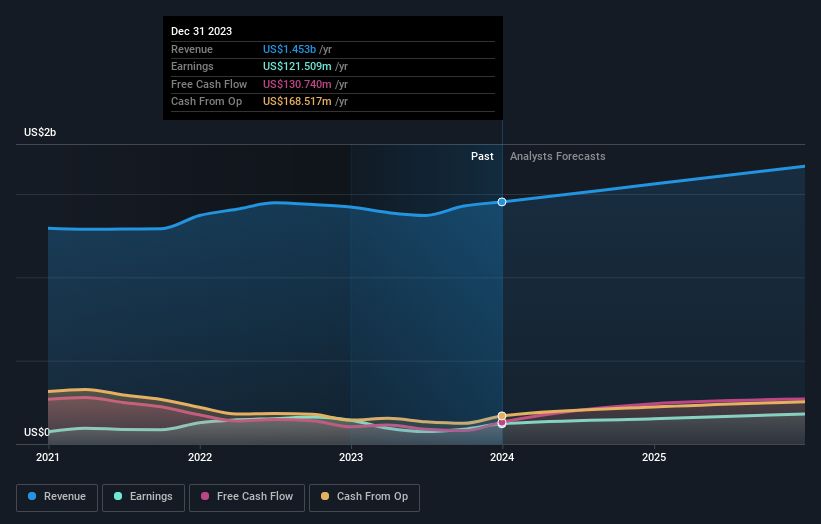Click the 2022 x-axis label
Screen dimensions: 821x524
[200, 457]
